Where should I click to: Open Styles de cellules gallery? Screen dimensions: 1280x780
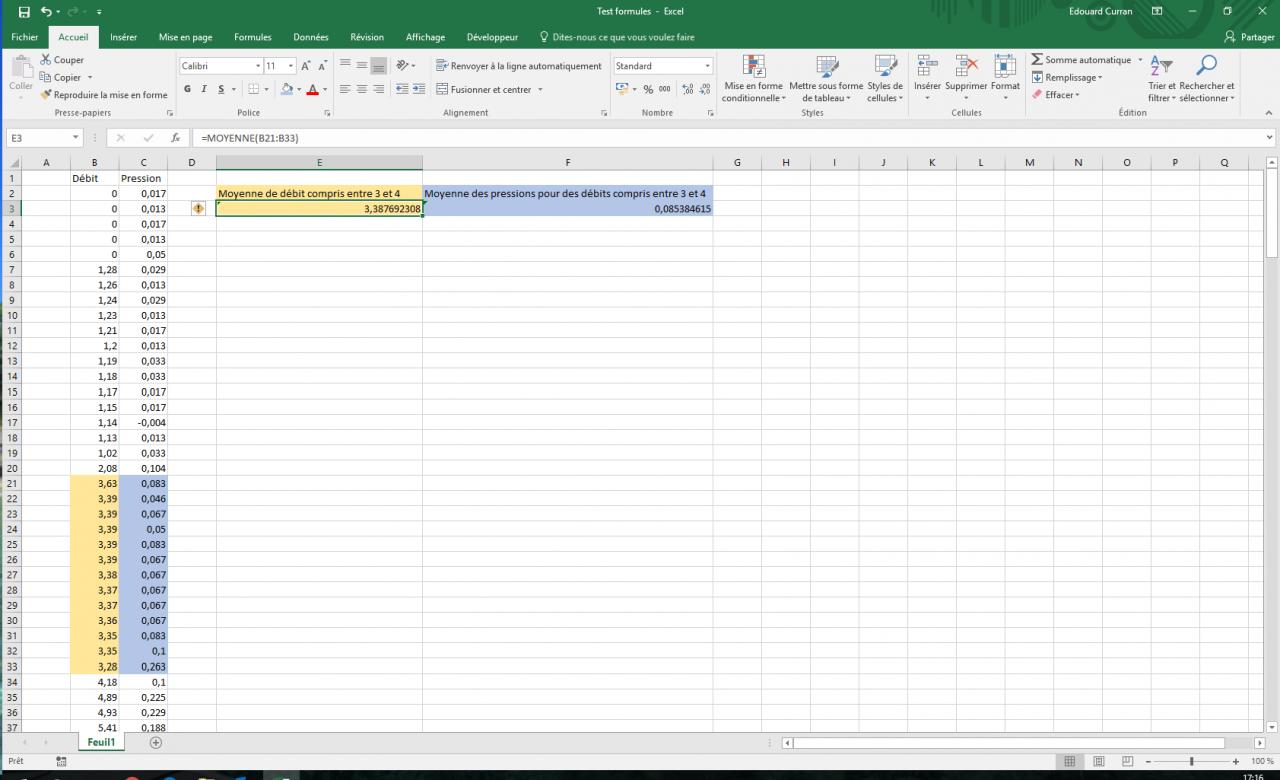[x=885, y=79]
